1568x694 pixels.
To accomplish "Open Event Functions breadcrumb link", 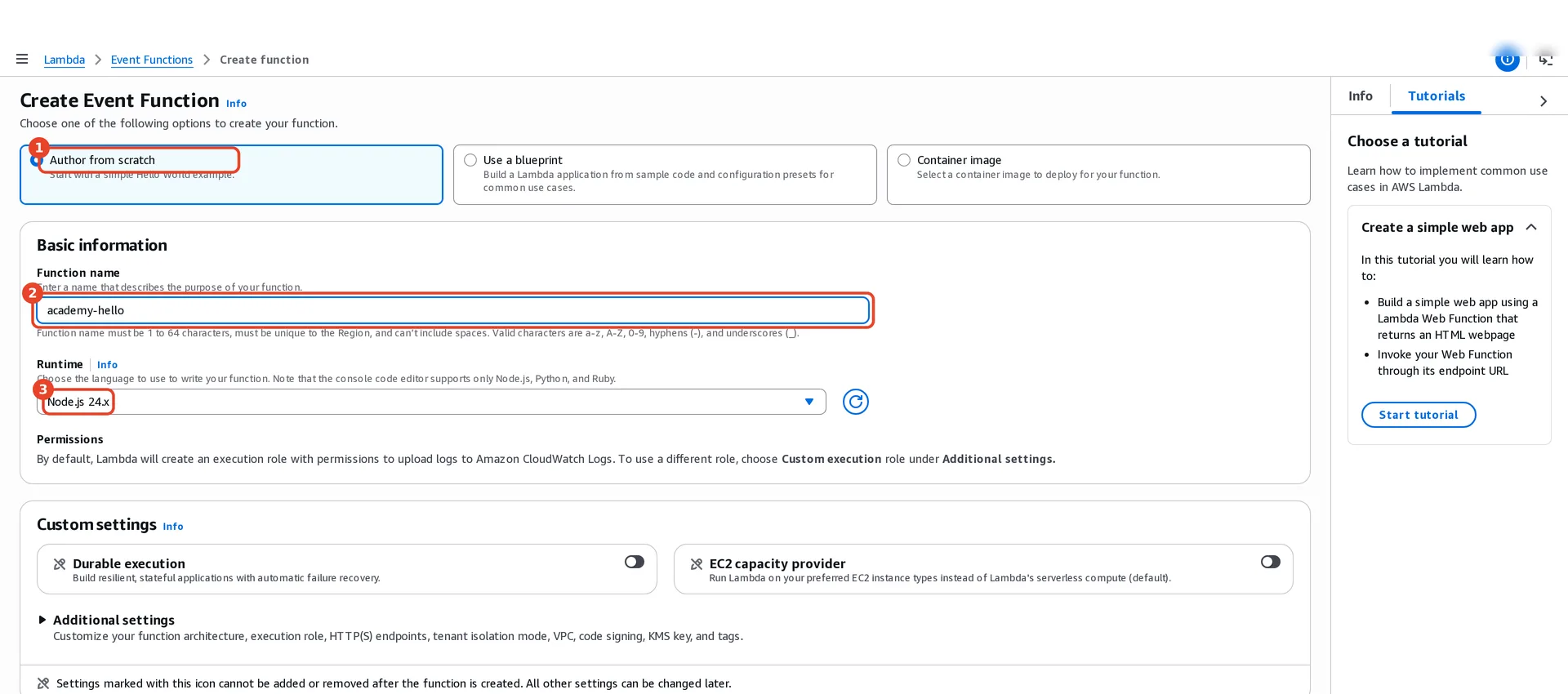I will 152,60.
